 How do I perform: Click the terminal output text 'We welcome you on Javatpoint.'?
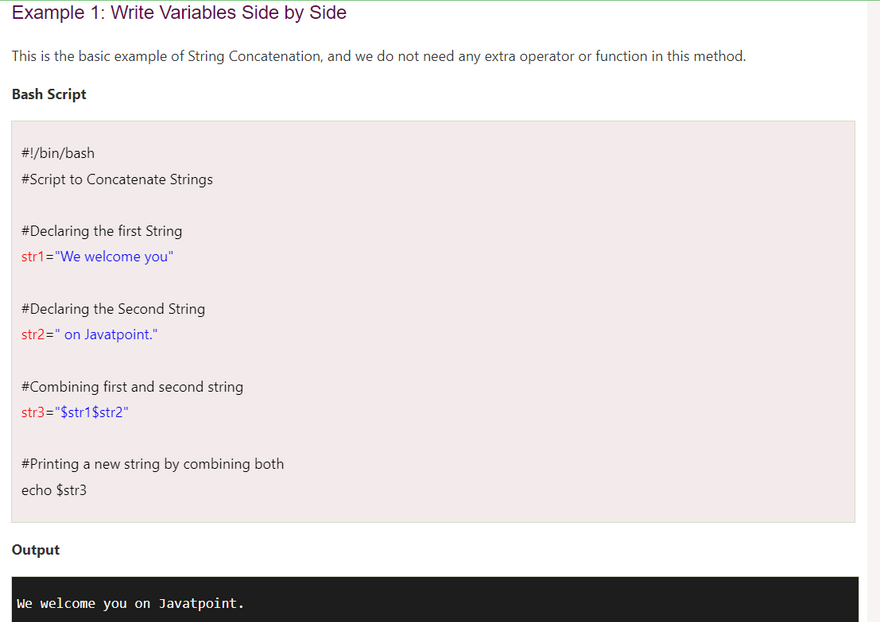click(130, 604)
